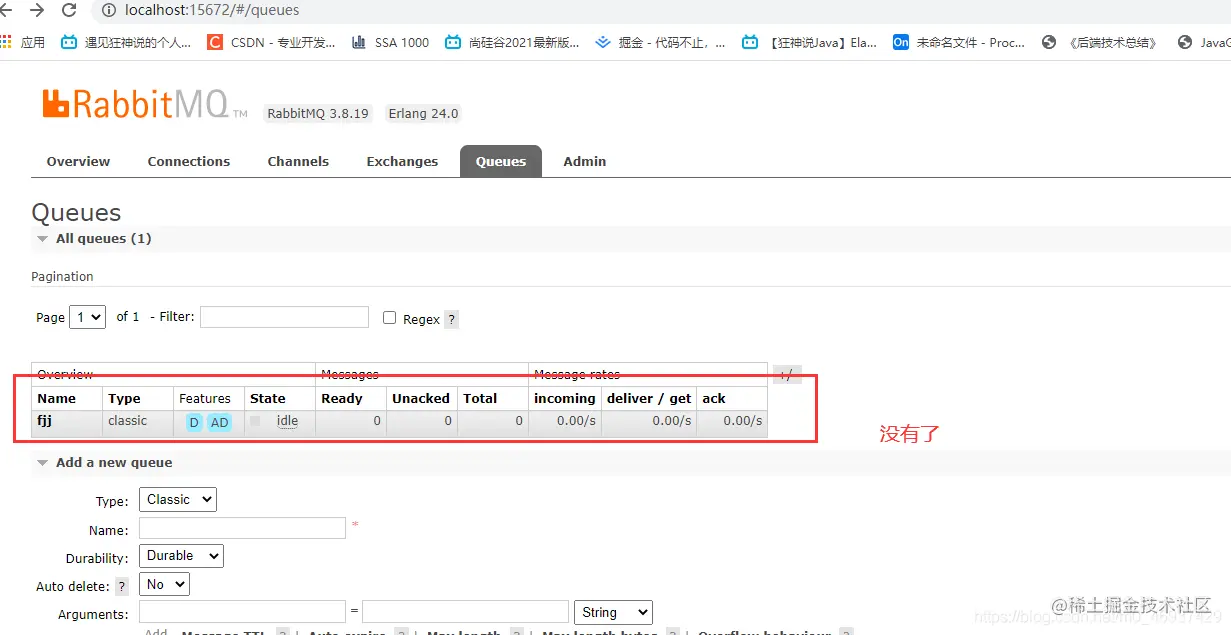1231x635 pixels.
Task: Open the fjj queue link
Action: [x=45, y=421]
